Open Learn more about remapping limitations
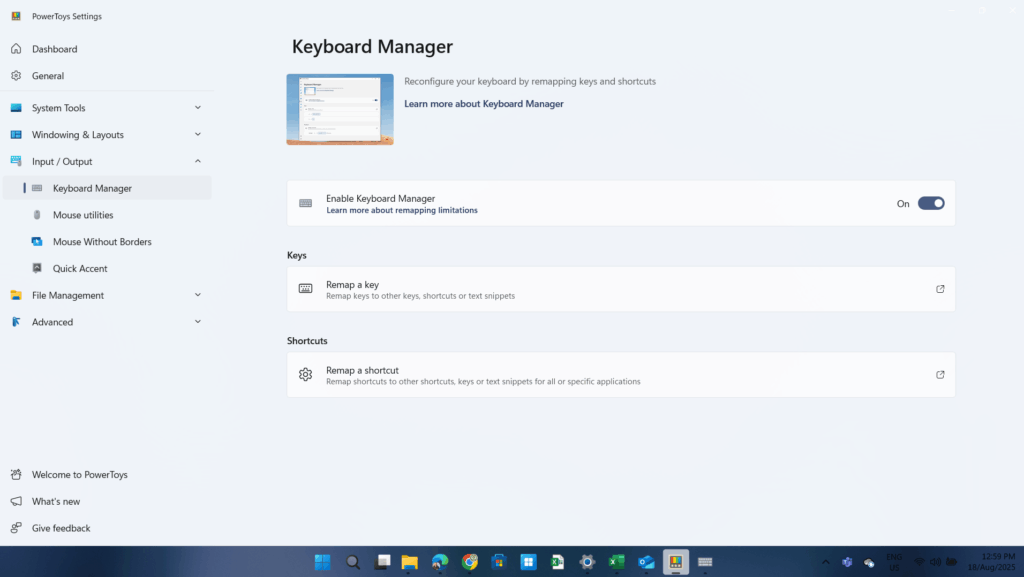 [402, 210]
